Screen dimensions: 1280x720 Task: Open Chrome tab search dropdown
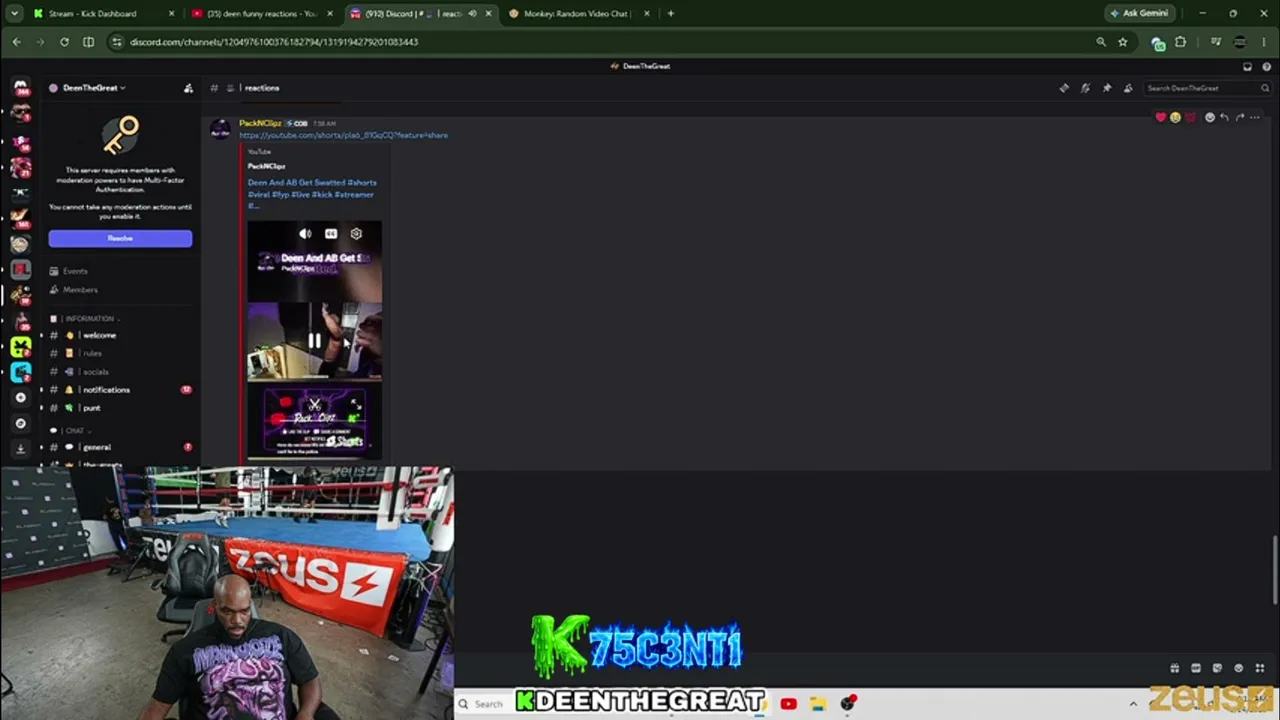(x=14, y=14)
